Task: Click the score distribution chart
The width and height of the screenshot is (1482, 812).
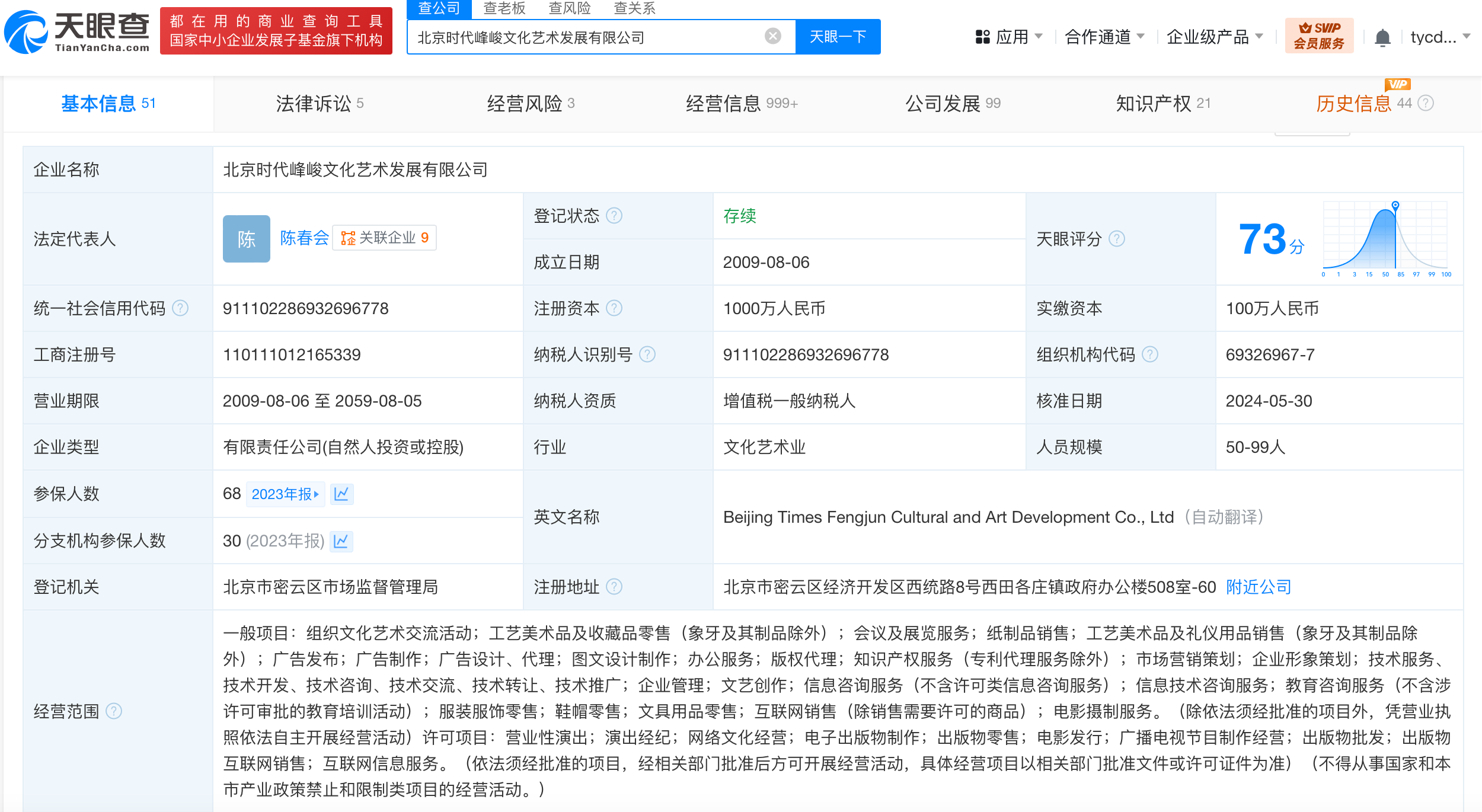Action: (1385, 239)
